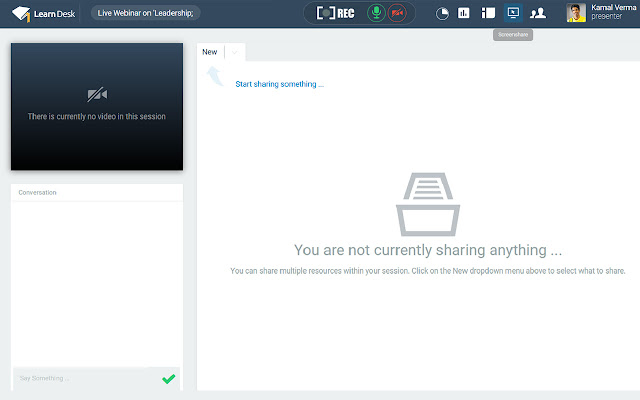This screenshot has height=400, width=640.
Task: Select the New tab
Action: click(209, 52)
